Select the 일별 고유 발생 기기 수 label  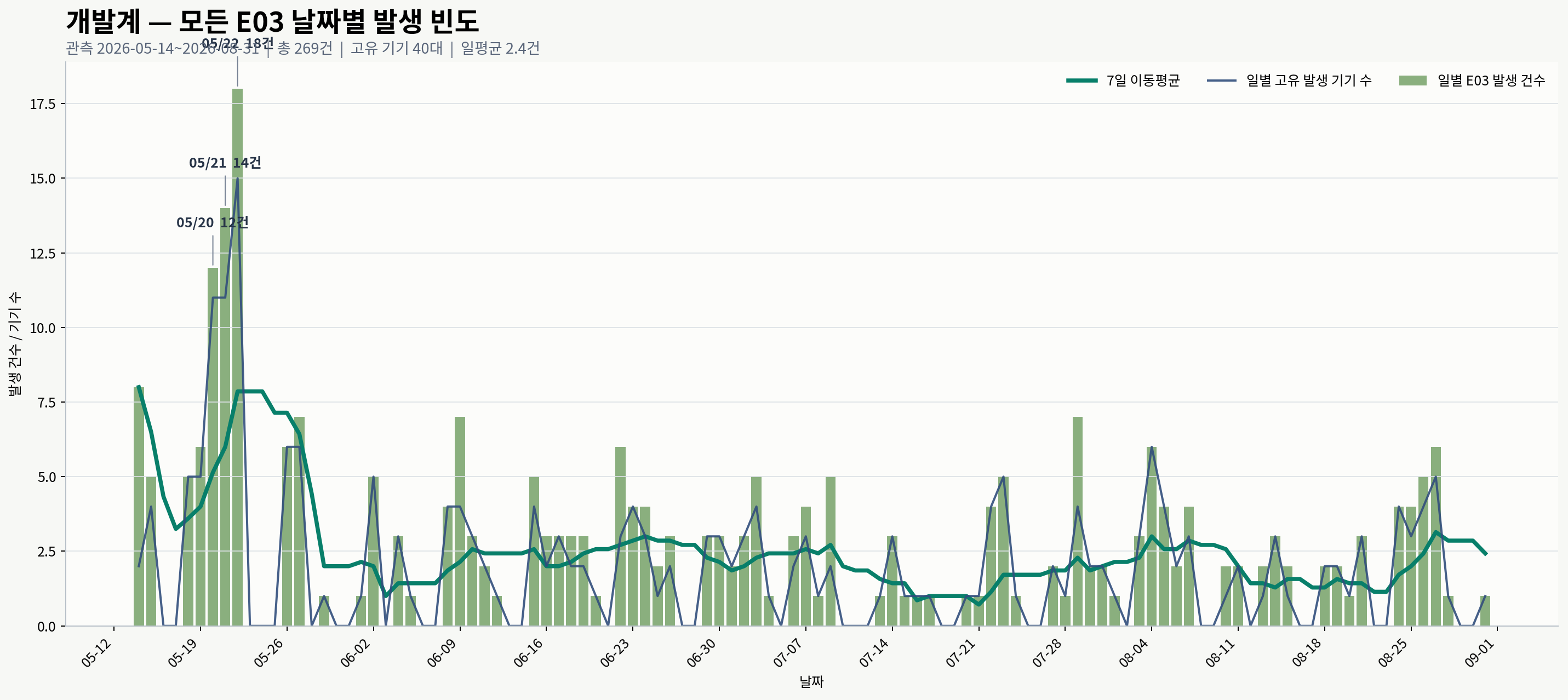(1309, 81)
